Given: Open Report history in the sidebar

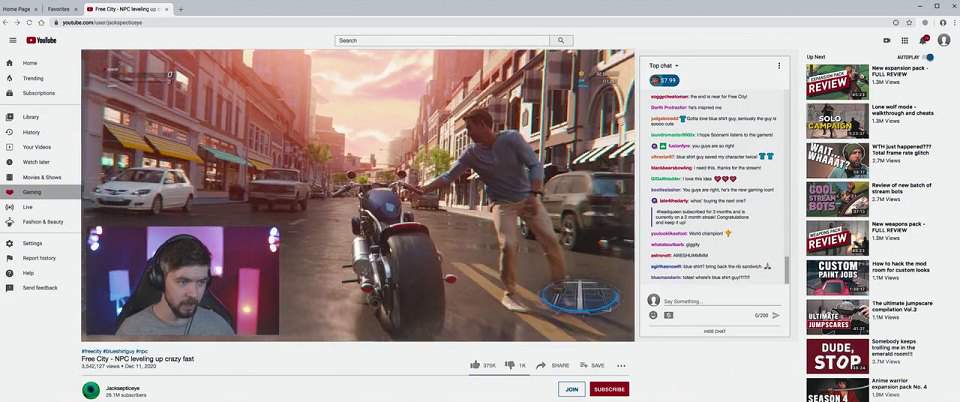Looking at the screenshot, I should [x=40, y=258].
